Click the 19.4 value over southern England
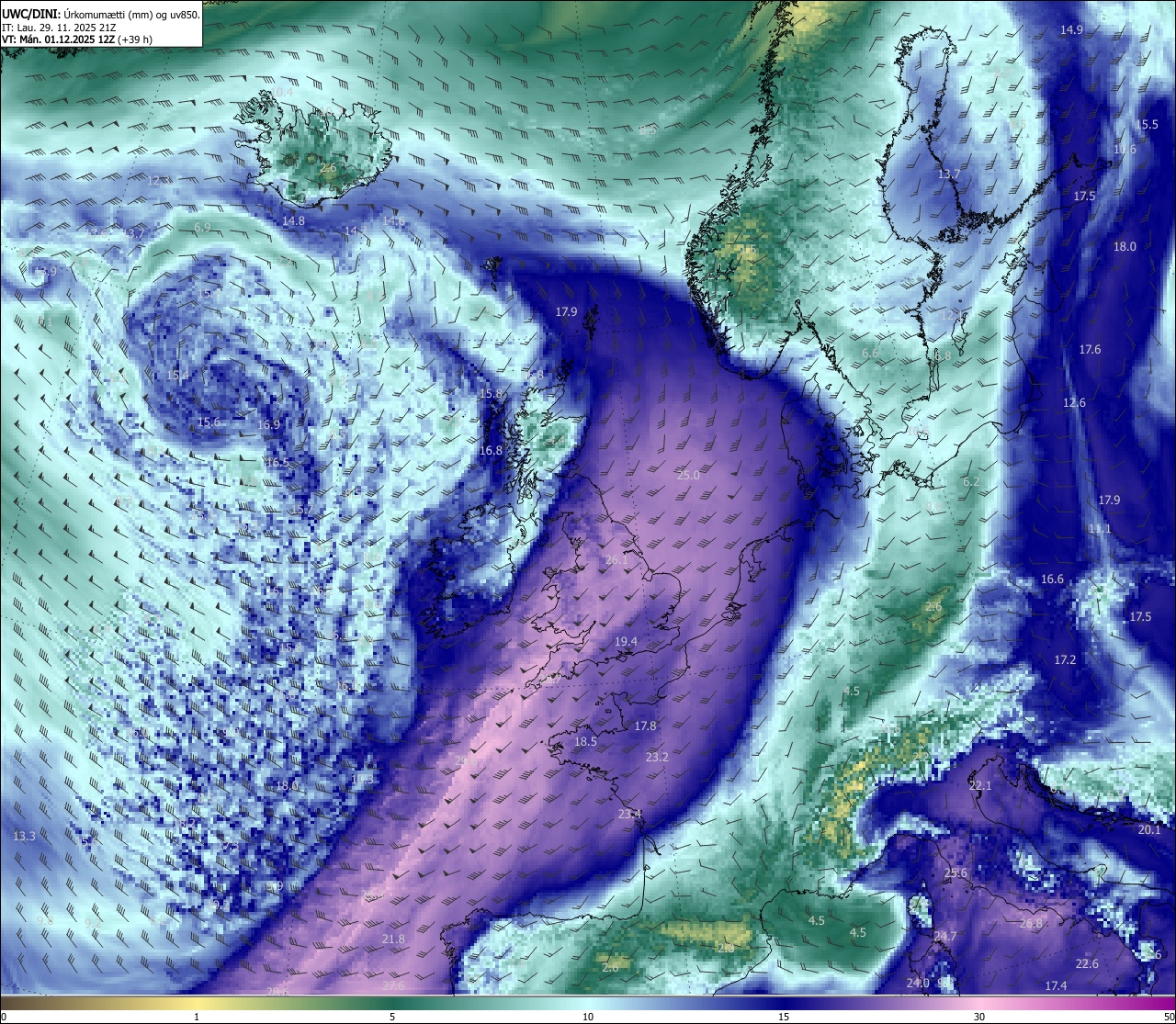1176x1024 pixels. click(626, 641)
